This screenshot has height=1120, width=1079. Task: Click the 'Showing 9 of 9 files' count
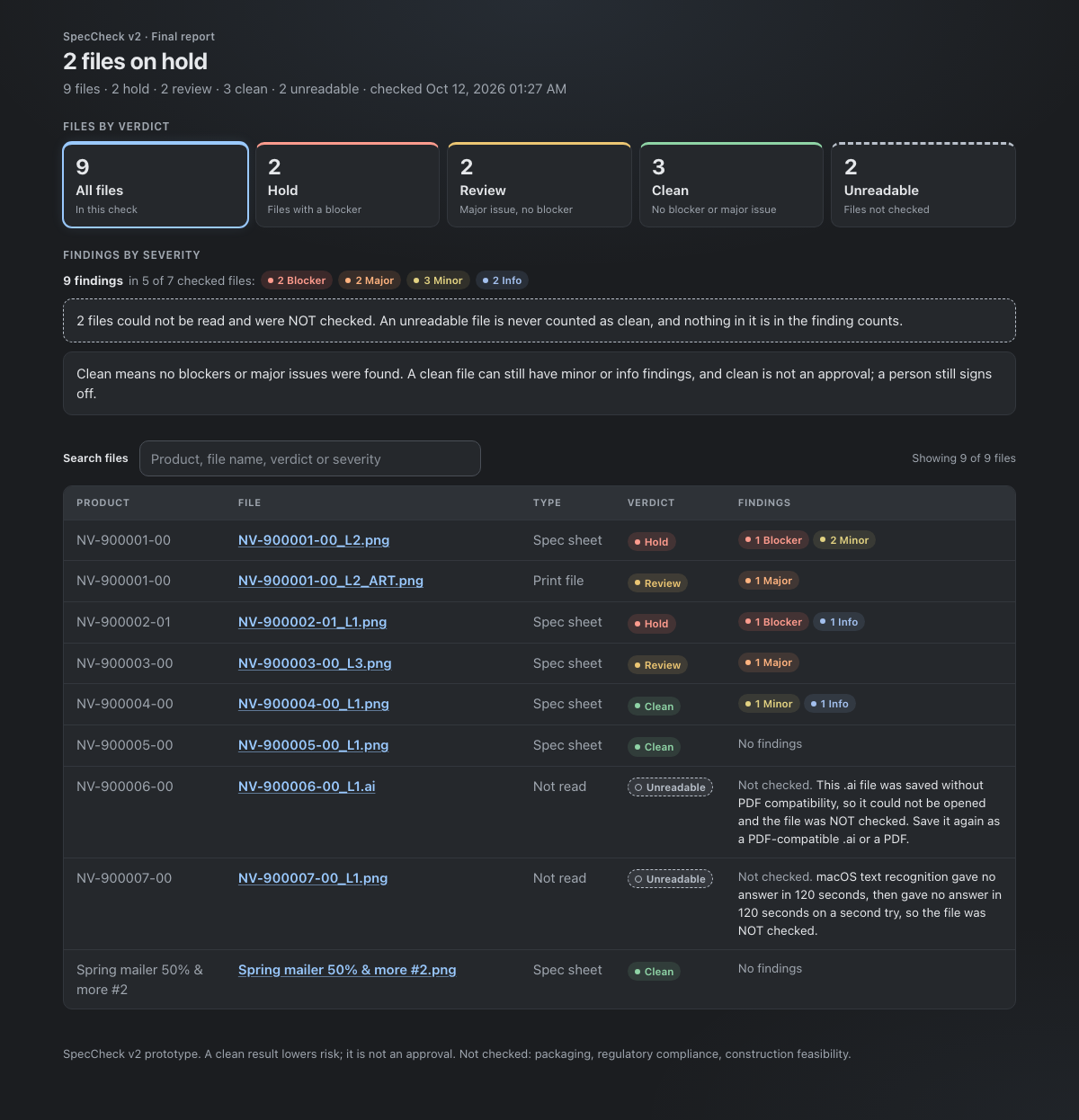pos(964,458)
